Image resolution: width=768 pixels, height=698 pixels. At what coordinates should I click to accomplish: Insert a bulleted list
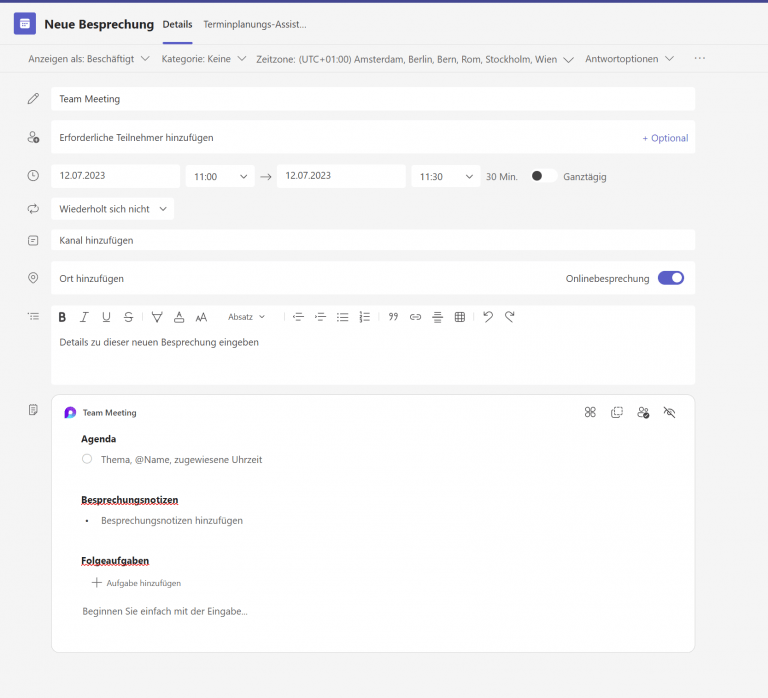click(342, 317)
